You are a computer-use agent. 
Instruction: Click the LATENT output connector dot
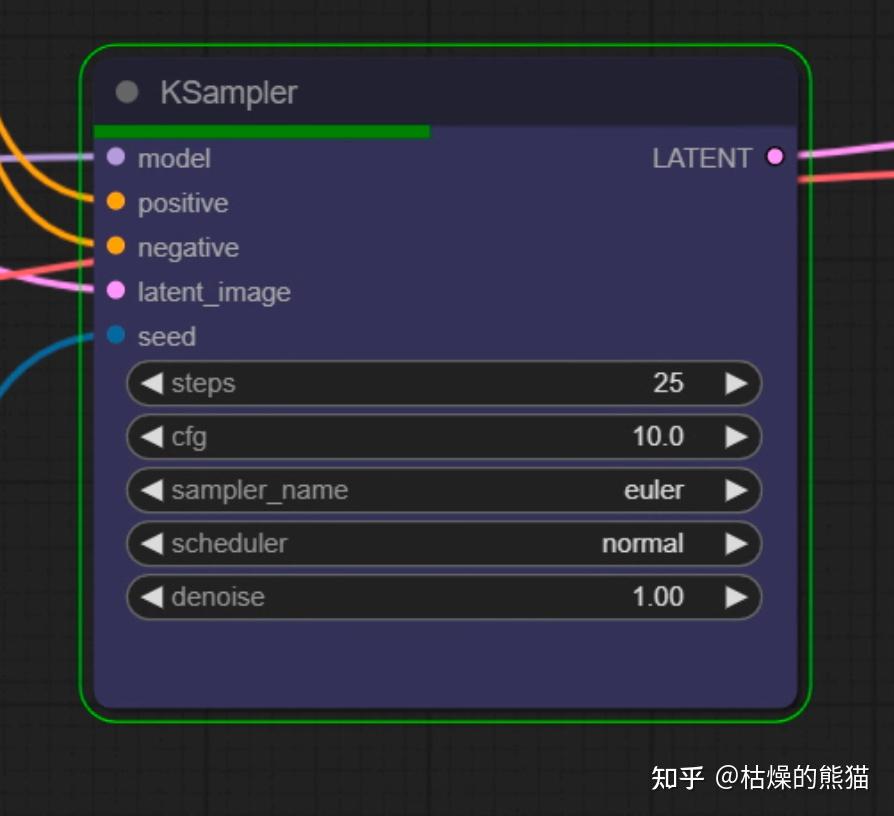(x=775, y=156)
